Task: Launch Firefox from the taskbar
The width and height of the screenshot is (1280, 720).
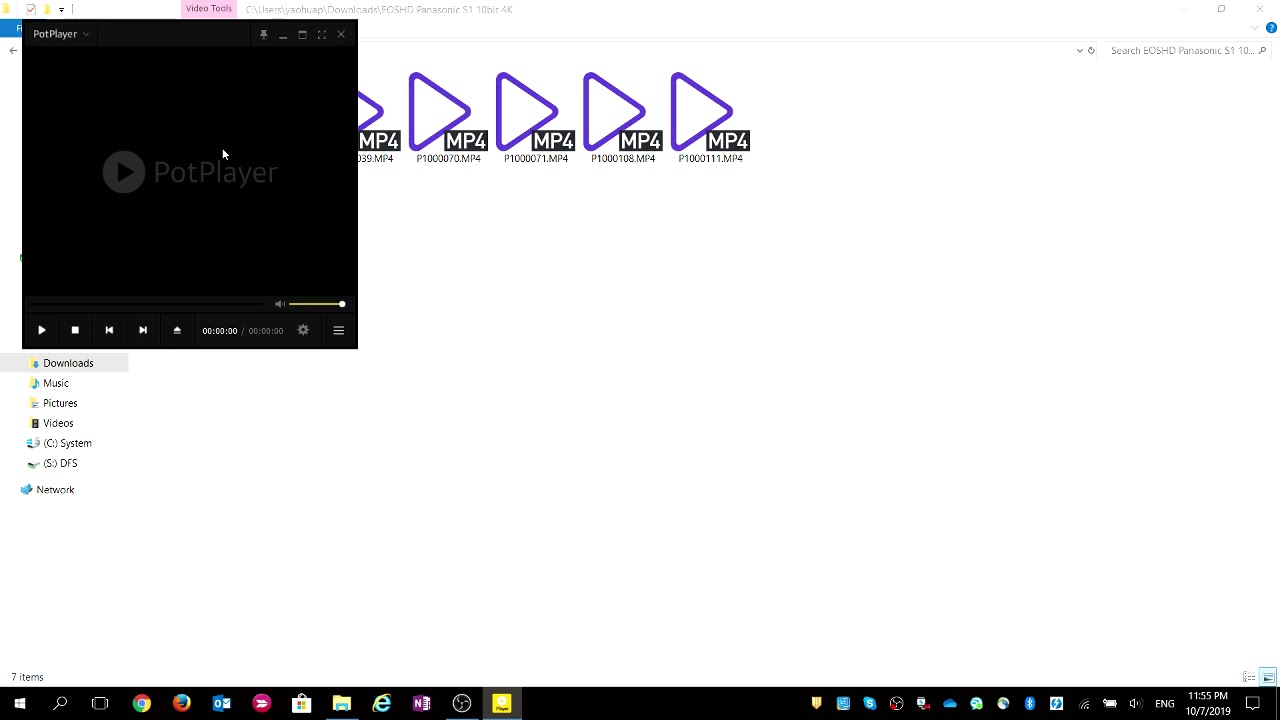Action: click(x=181, y=703)
